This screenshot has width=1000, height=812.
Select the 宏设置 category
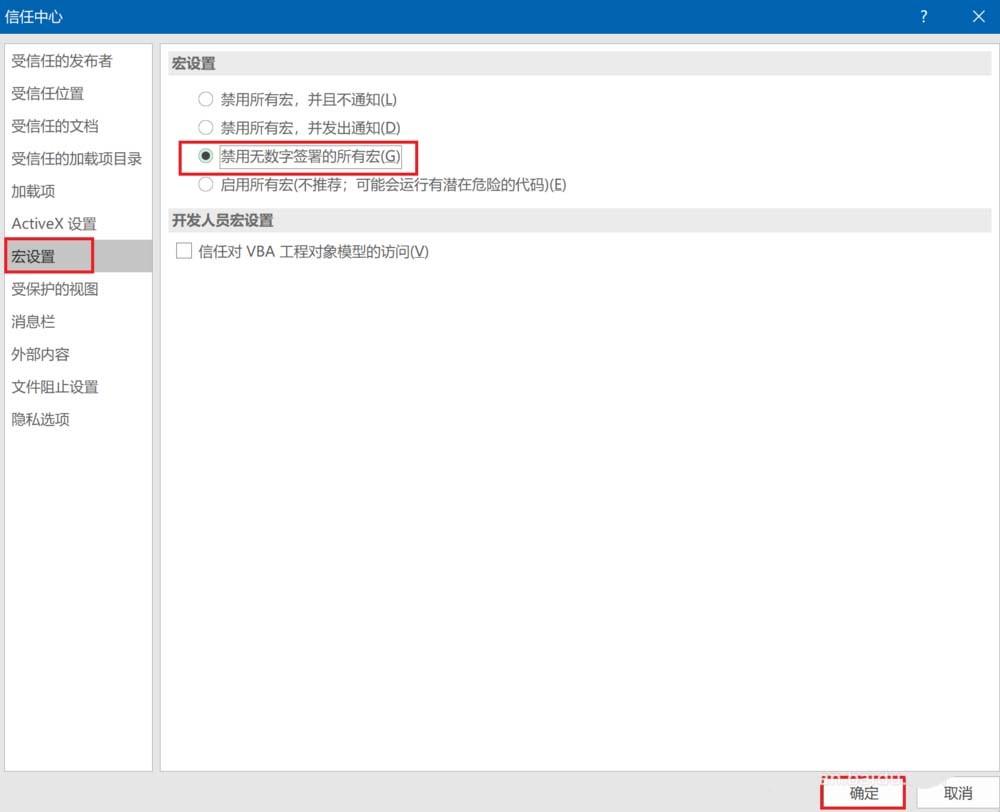pyautogui.click(x=38, y=256)
